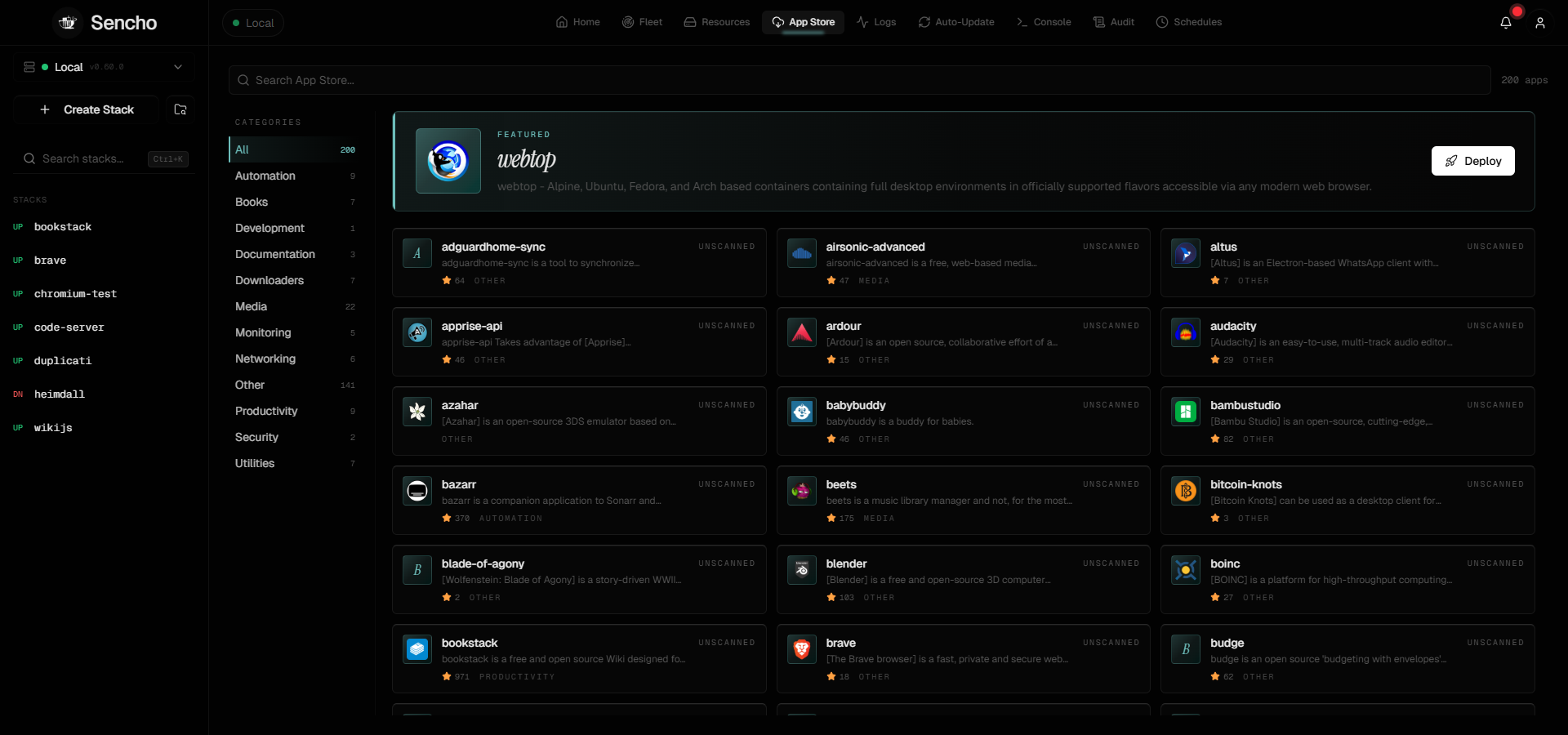Click the bazarr app icon
The width and height of the screenshot is (1568, 735).
coord(417,491)
